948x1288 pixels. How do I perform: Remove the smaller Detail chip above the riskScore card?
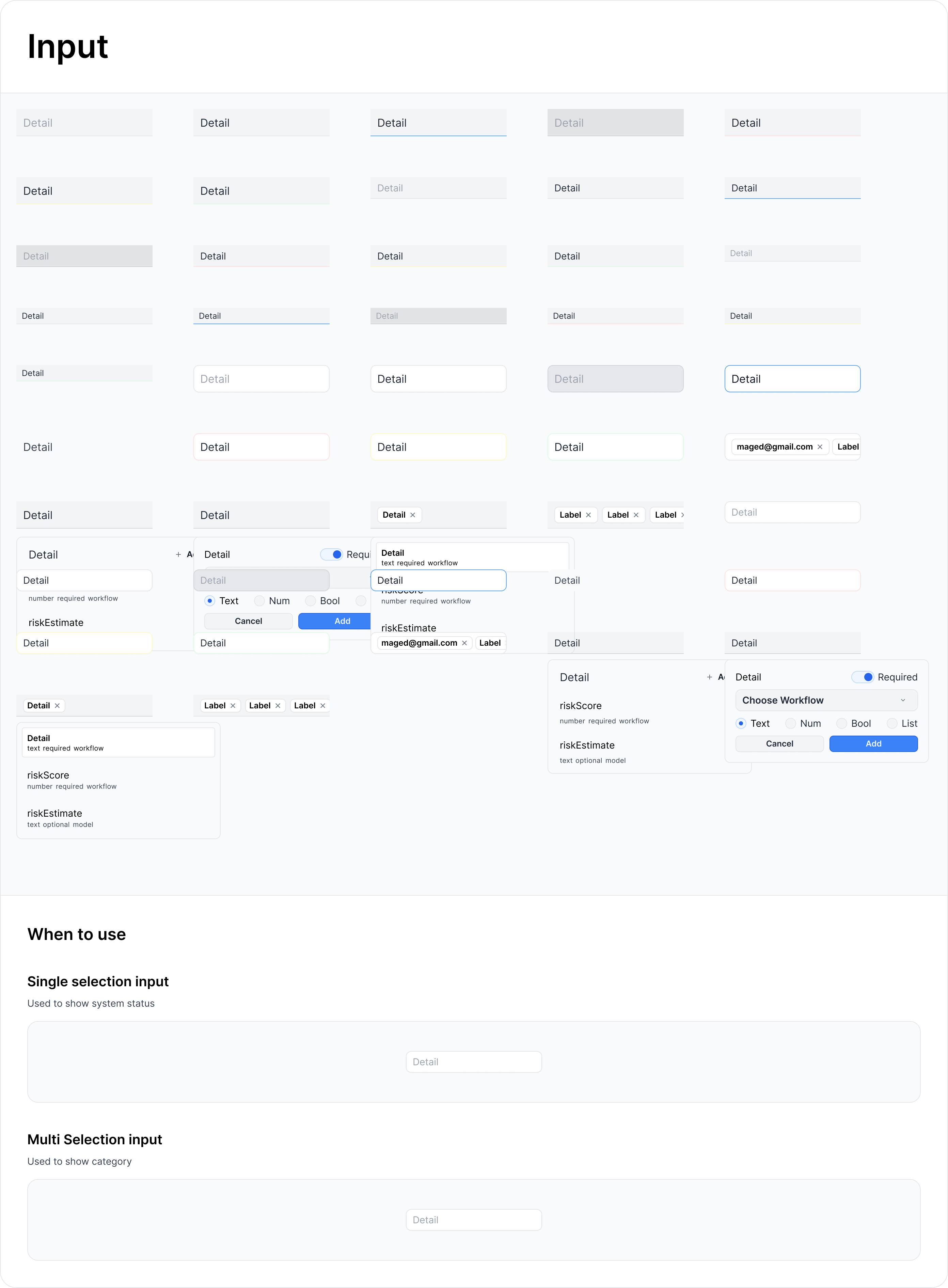[x=58, y=705]
